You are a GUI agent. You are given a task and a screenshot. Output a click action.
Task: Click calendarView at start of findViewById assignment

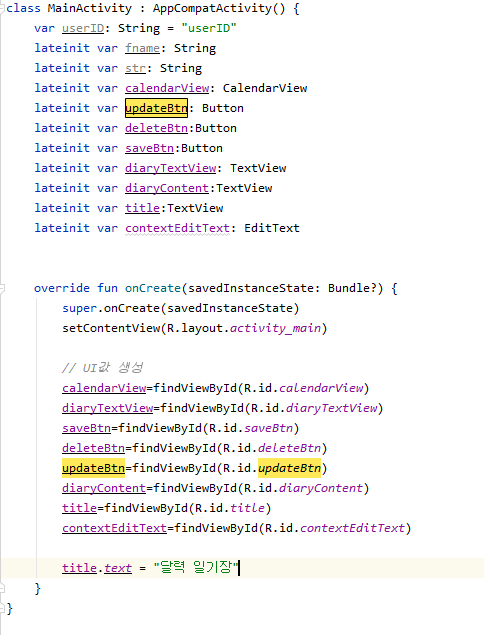[104, 388]
